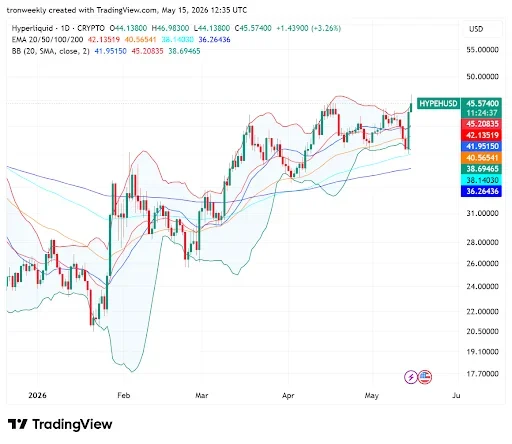Click the BB lower value 38.69465 in the legend
This screenshot has height=444, width=512.
tap(184, 51)
